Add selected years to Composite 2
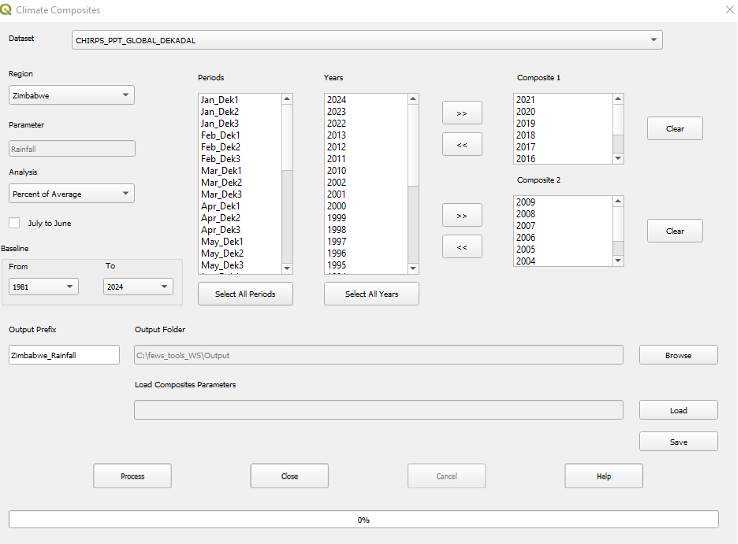The image size is (738, 544). (461, 216)
